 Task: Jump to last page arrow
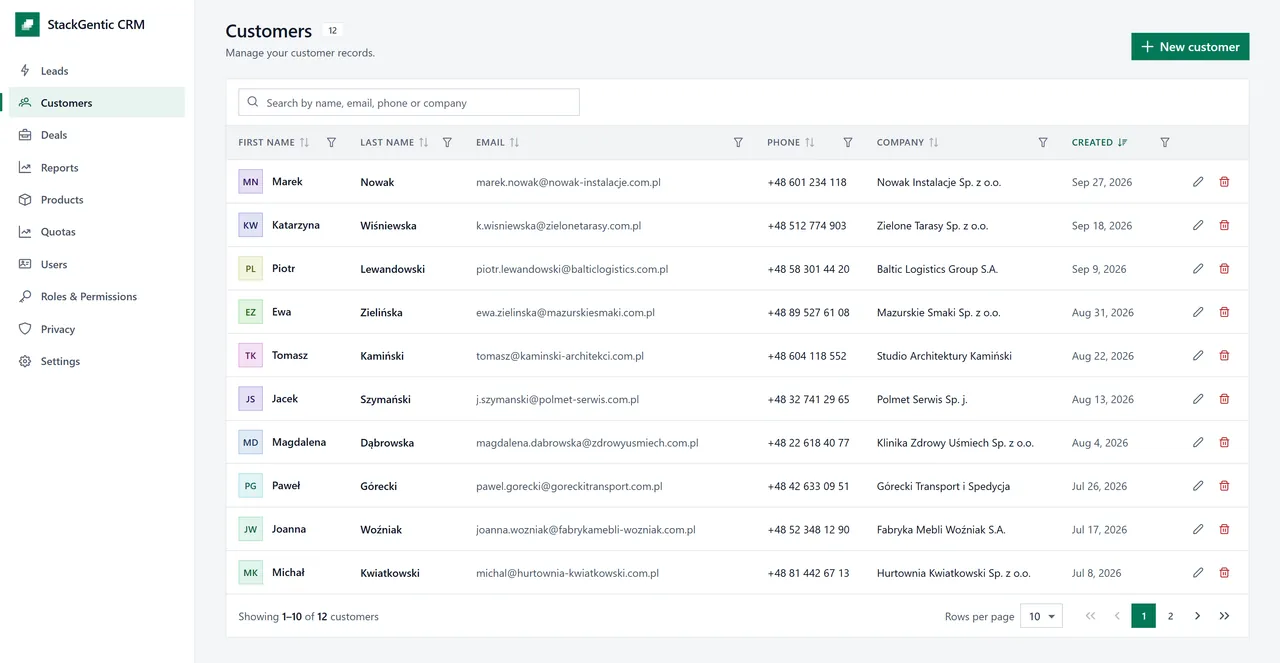1224,616
